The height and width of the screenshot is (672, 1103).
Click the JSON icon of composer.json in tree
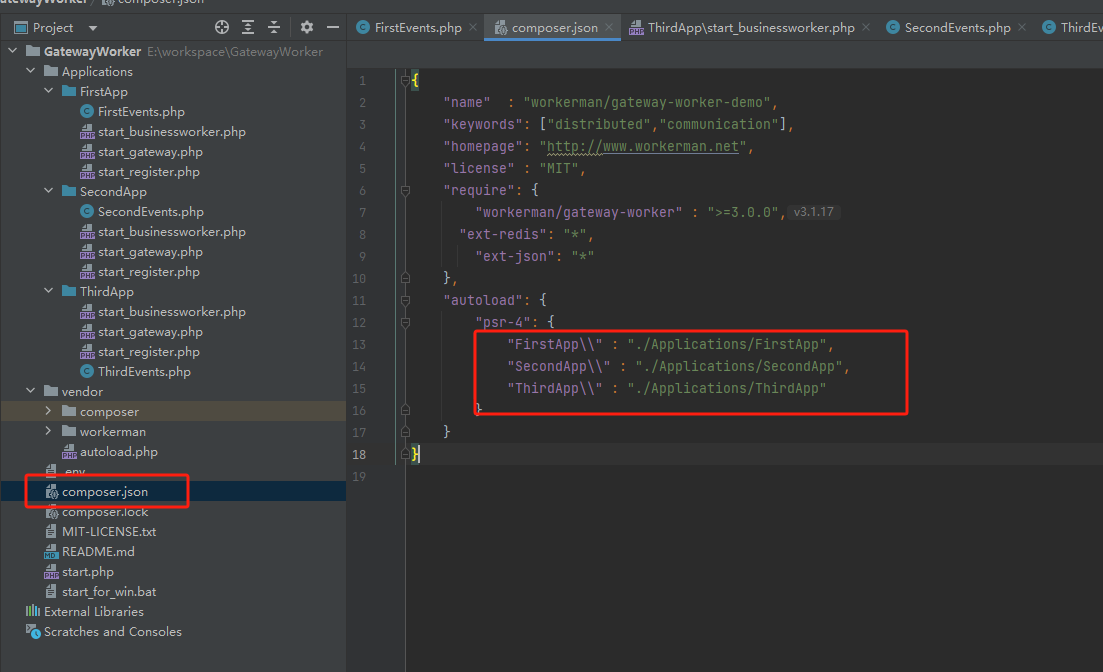(51, 492)
